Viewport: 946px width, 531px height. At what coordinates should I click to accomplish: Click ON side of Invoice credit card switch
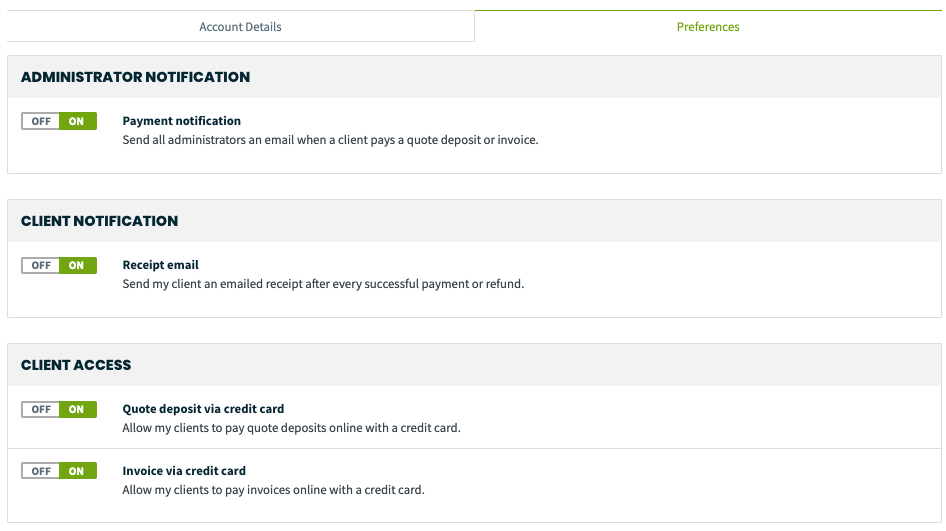77,471
